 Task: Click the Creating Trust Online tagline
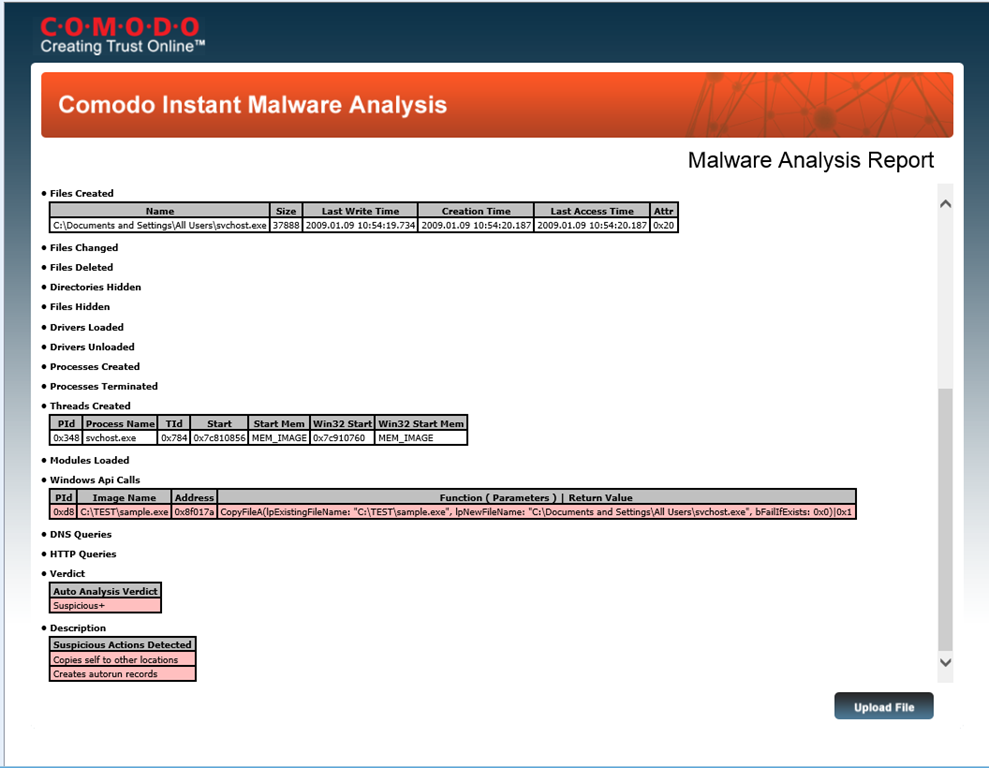point(122,47)
